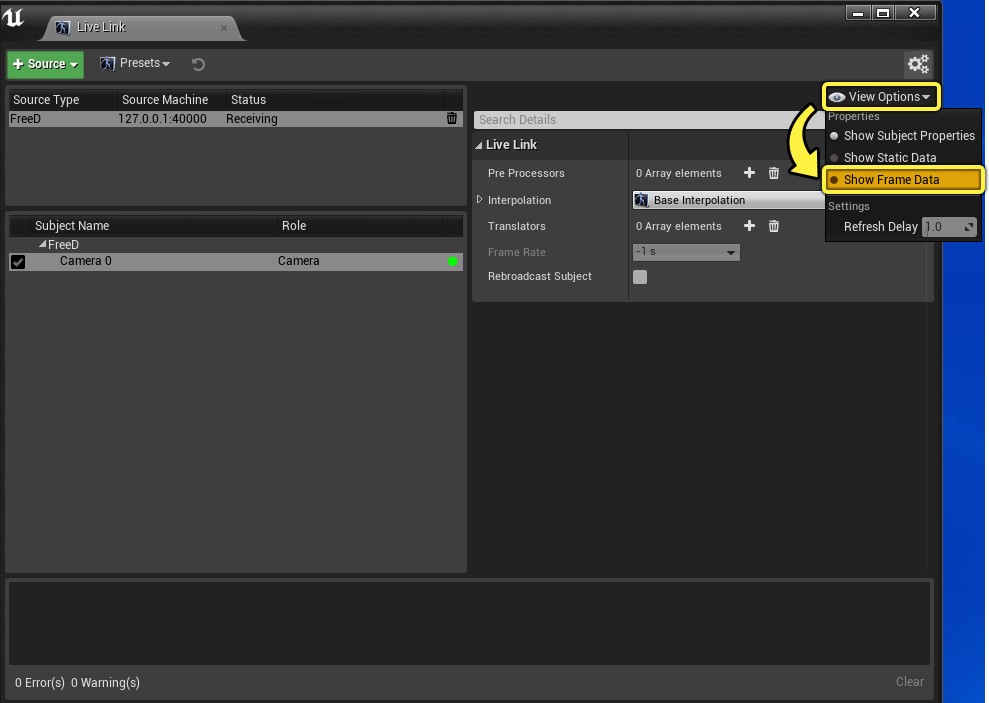Click the Status column header
Viewport: 989px width, 703px height.
point(334,100)
